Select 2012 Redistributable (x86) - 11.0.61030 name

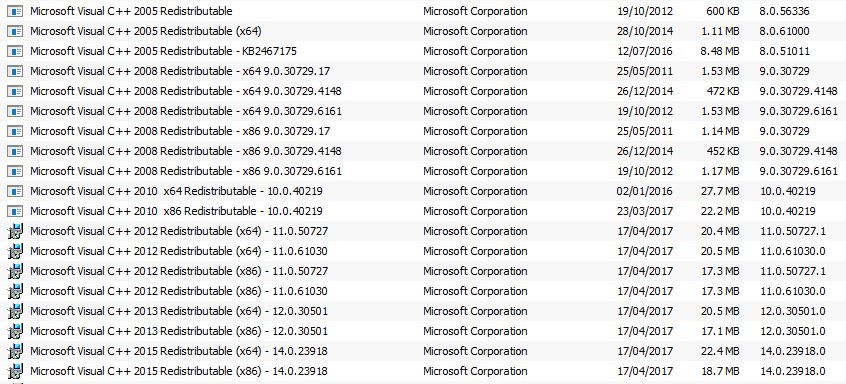pos(179,291)
